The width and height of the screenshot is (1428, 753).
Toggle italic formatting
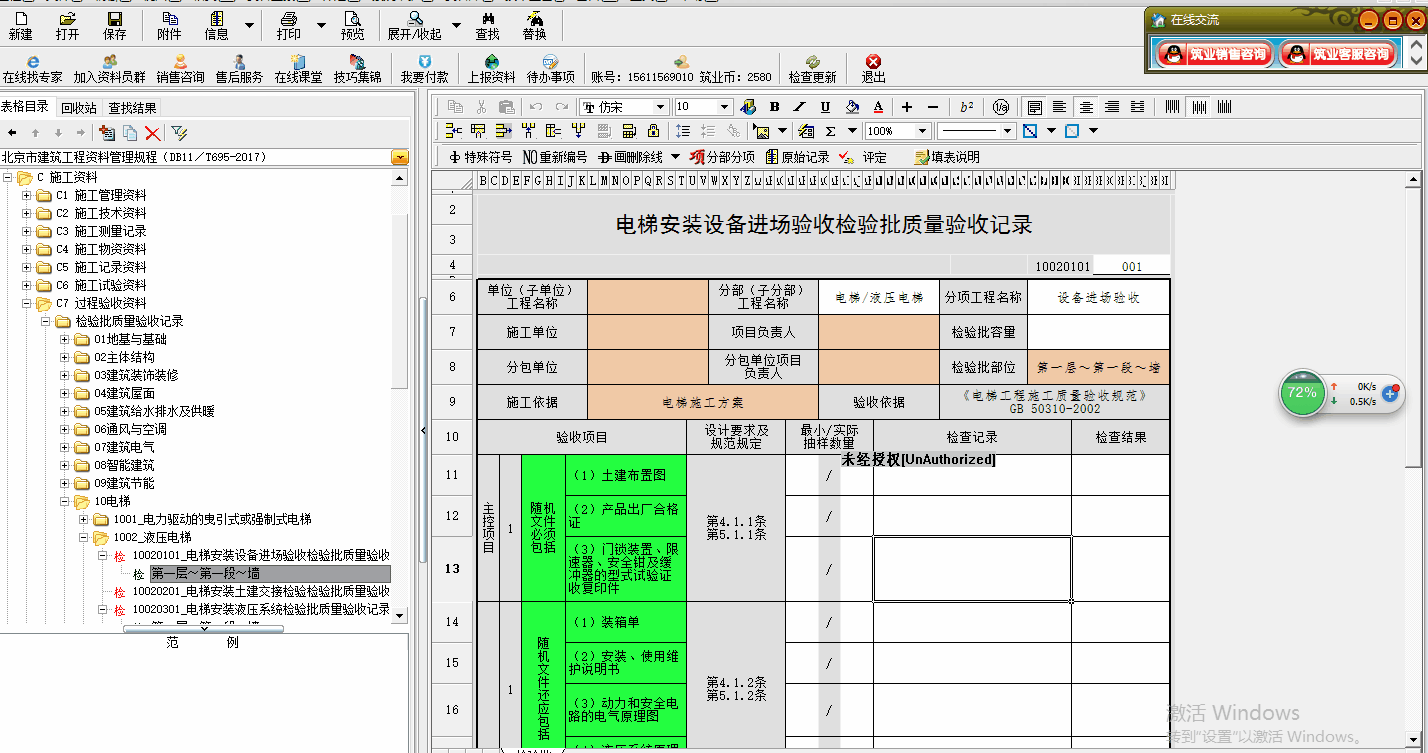coord(799,107)
